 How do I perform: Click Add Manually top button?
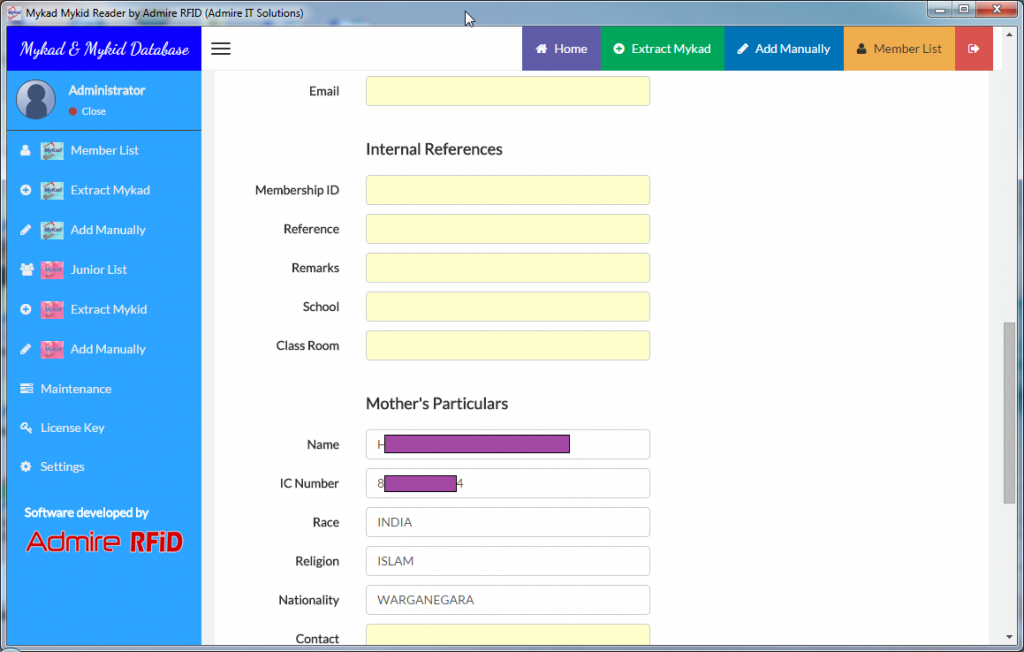(783, 49)
